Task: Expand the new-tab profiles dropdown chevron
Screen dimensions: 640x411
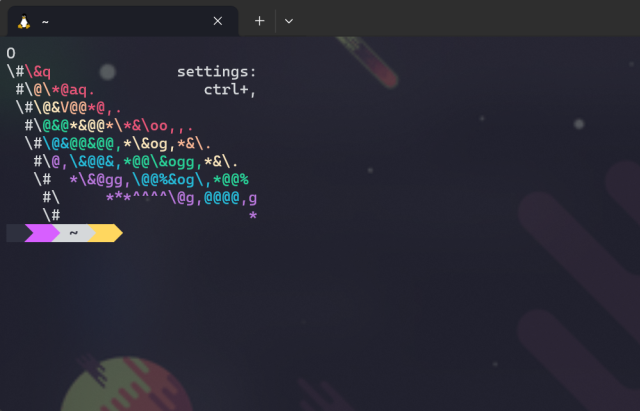Action: pos(288,21)
